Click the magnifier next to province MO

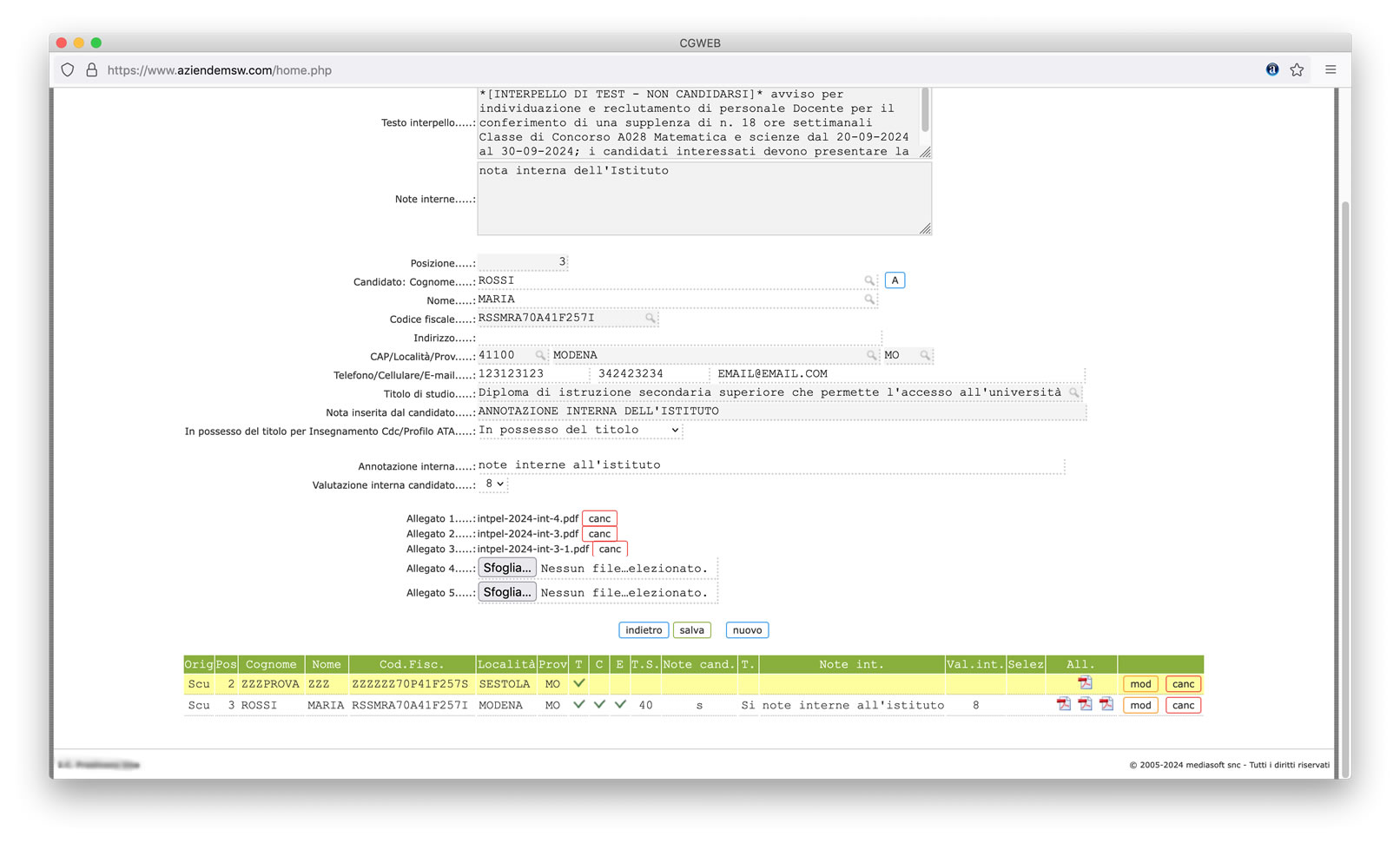[925, 355]
